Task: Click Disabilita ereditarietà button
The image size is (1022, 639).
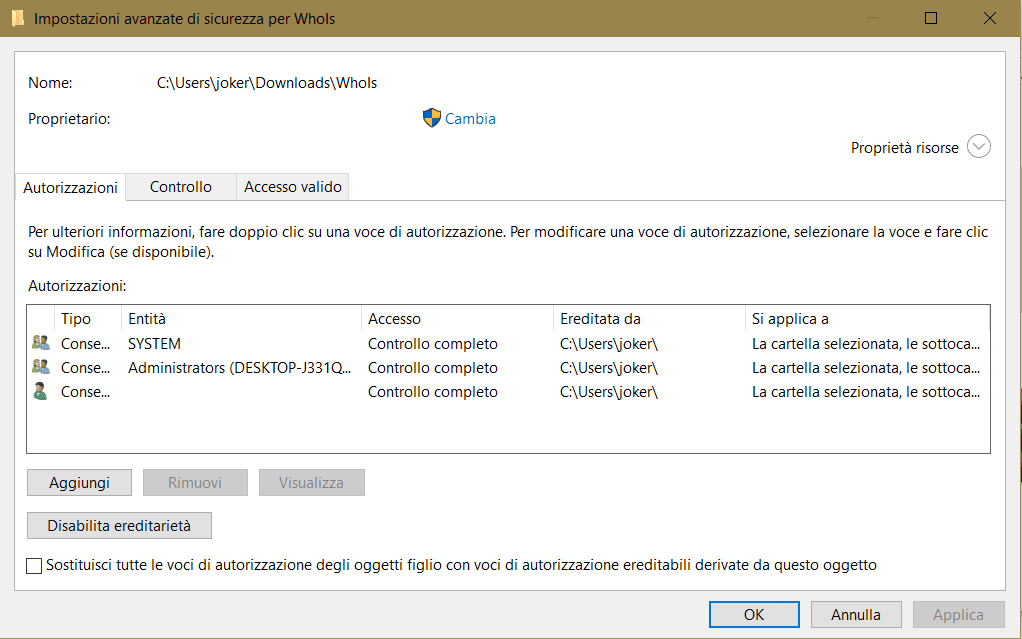Action: [x=119, y=525]
